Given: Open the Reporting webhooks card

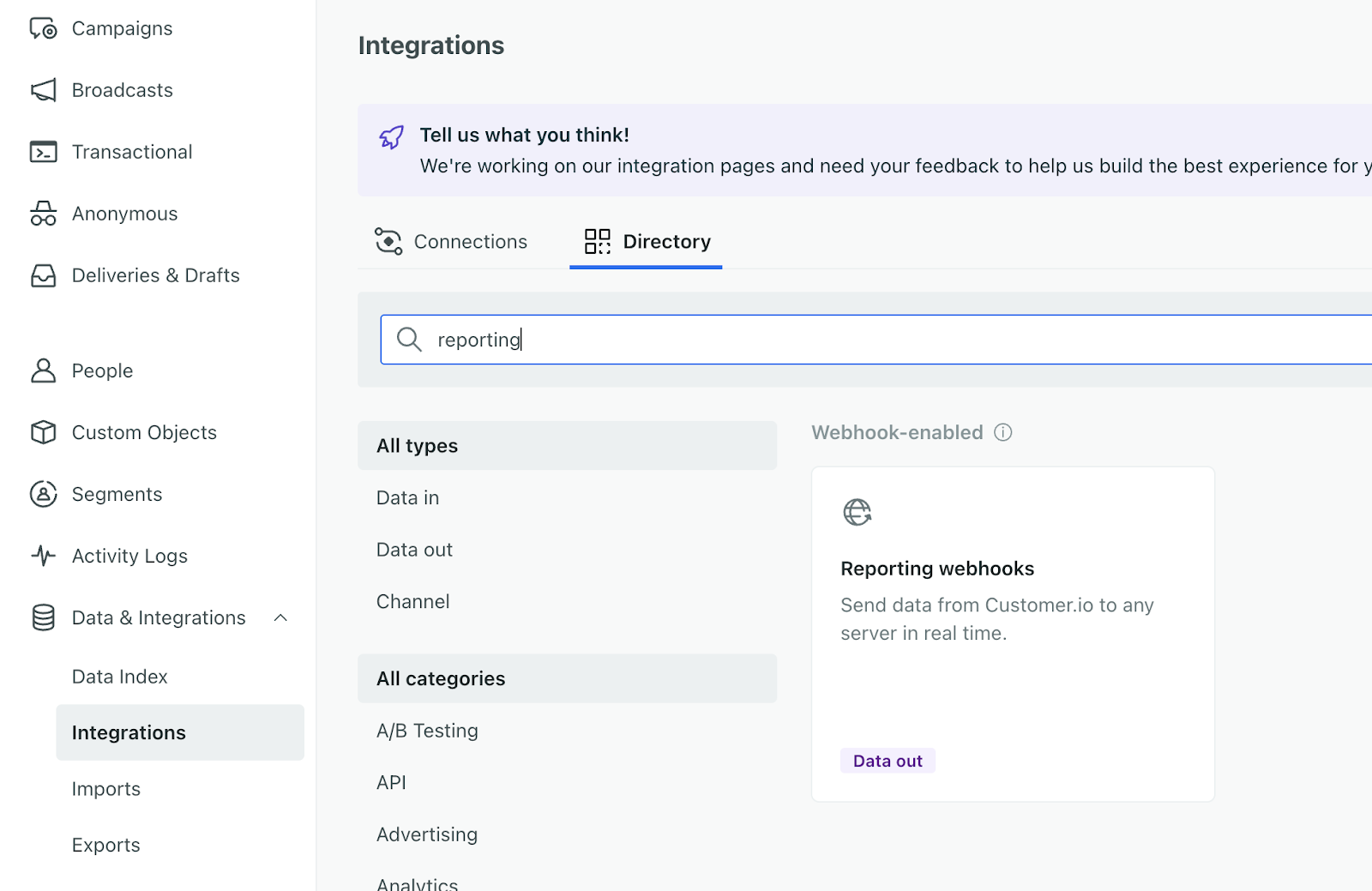Looking at the screenshot, I should click(x=1012, y=632).
